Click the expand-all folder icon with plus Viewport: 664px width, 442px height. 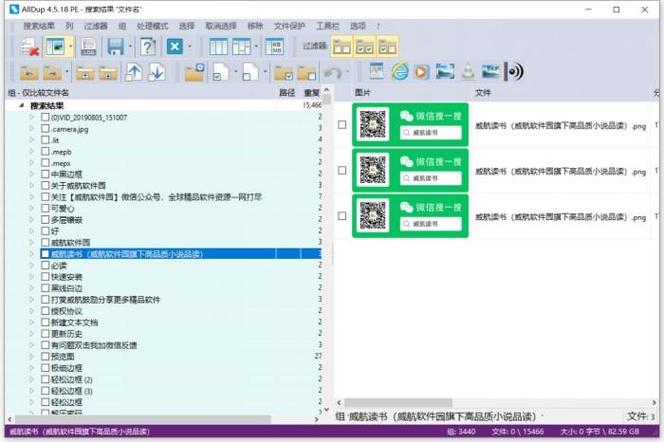(85, 72)
